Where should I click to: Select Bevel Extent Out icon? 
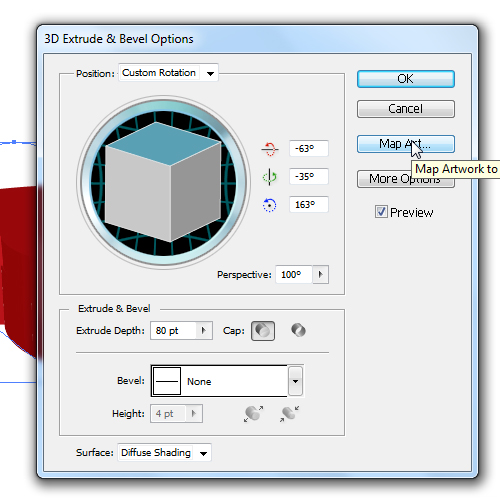pos(253,414)
